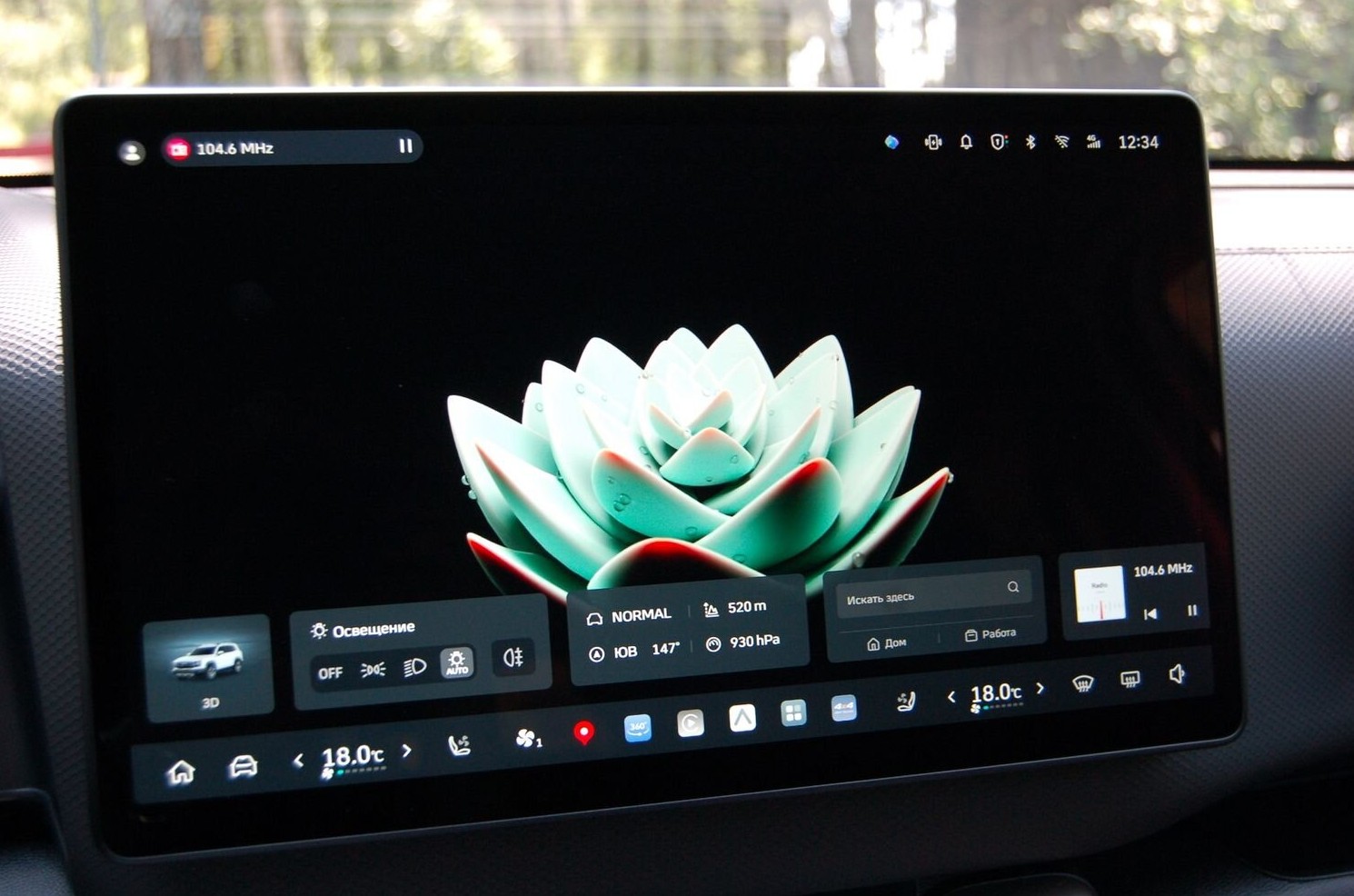The width and height of the screenshot is (1354, 896).
Task: Raise passenger temperature with right chevron
Action: point(1040,689)
